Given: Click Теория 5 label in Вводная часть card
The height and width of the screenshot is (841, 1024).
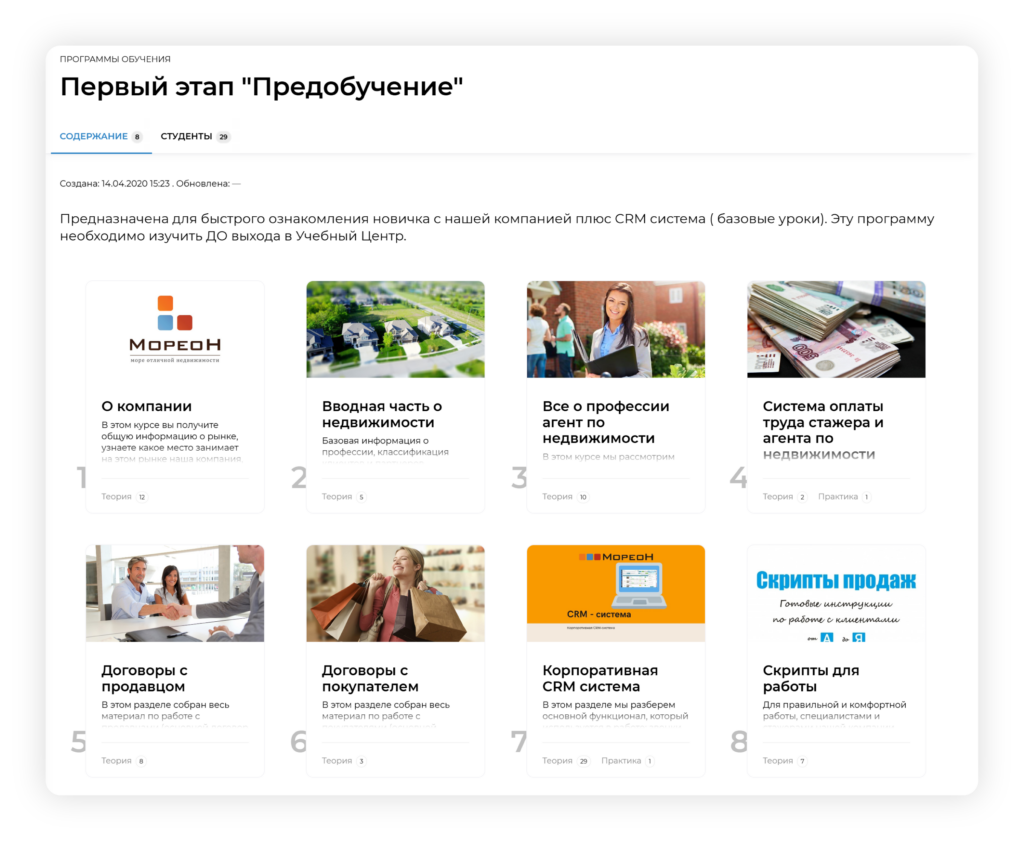Looking at the screenshot, I should coord(344,497).
